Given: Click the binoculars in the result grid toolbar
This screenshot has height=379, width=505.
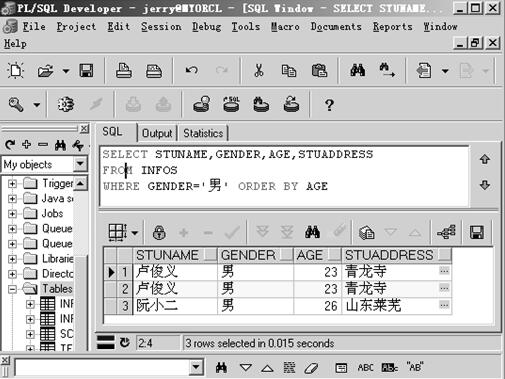Looking at the screenshot, I should [312, 232].
